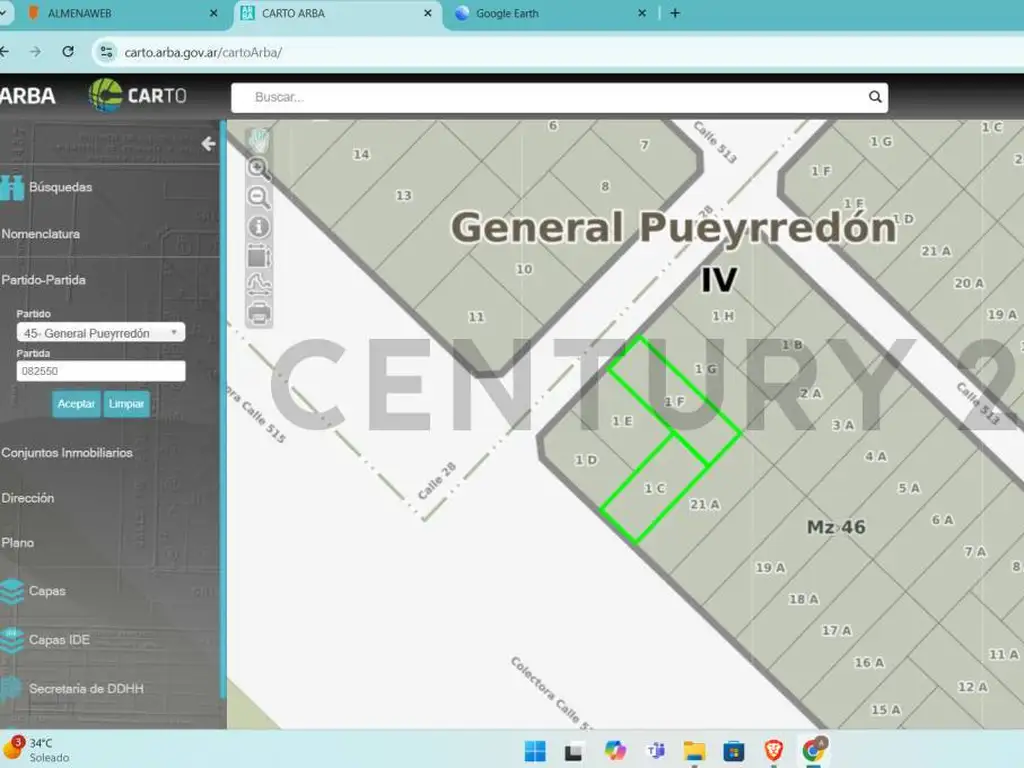This screenshot has width=1024, height=768.
Task: Open the Capas IDE menu
Action: pyautogui.click(x=59, y=640)
